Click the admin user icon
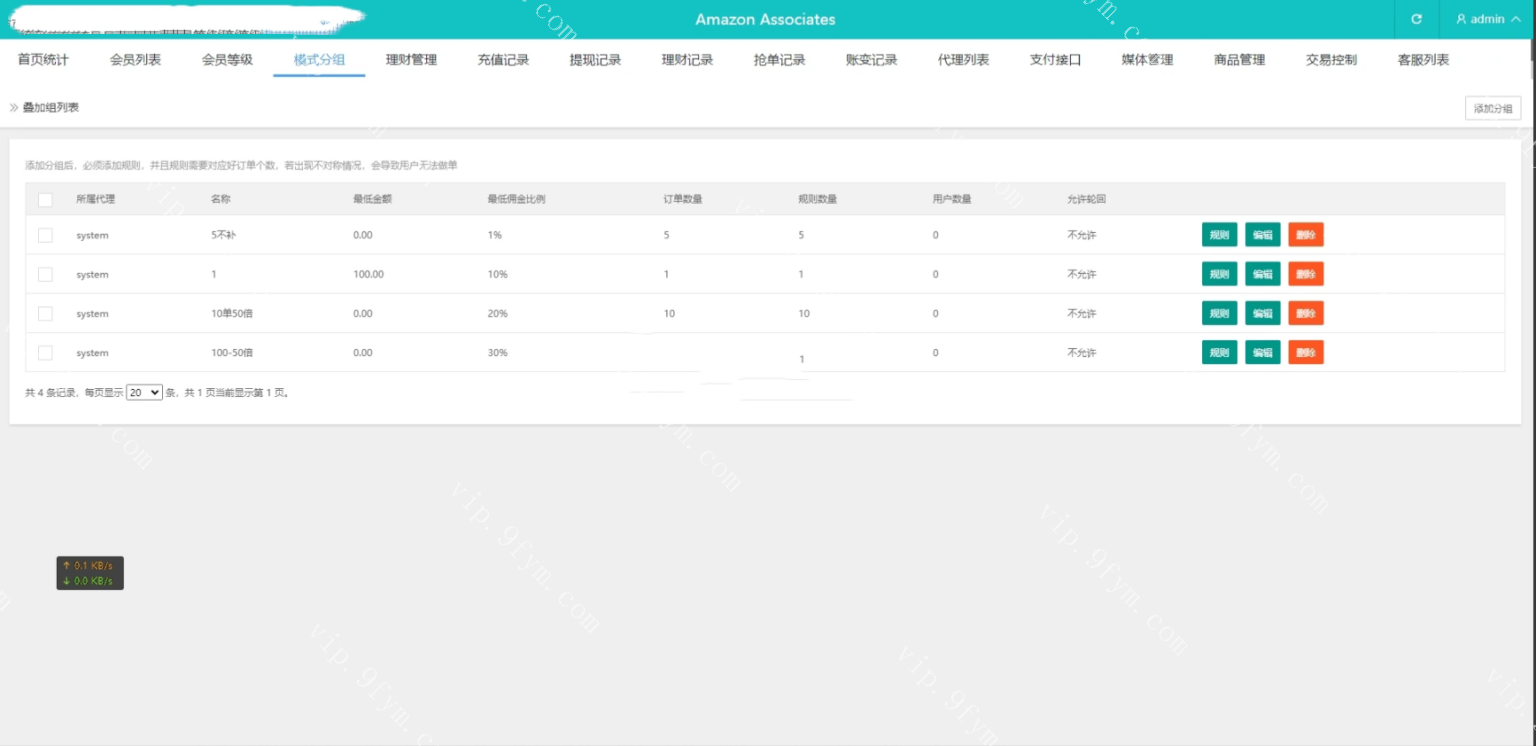Screen dimensions: 1536x746 click(1461, 19)
